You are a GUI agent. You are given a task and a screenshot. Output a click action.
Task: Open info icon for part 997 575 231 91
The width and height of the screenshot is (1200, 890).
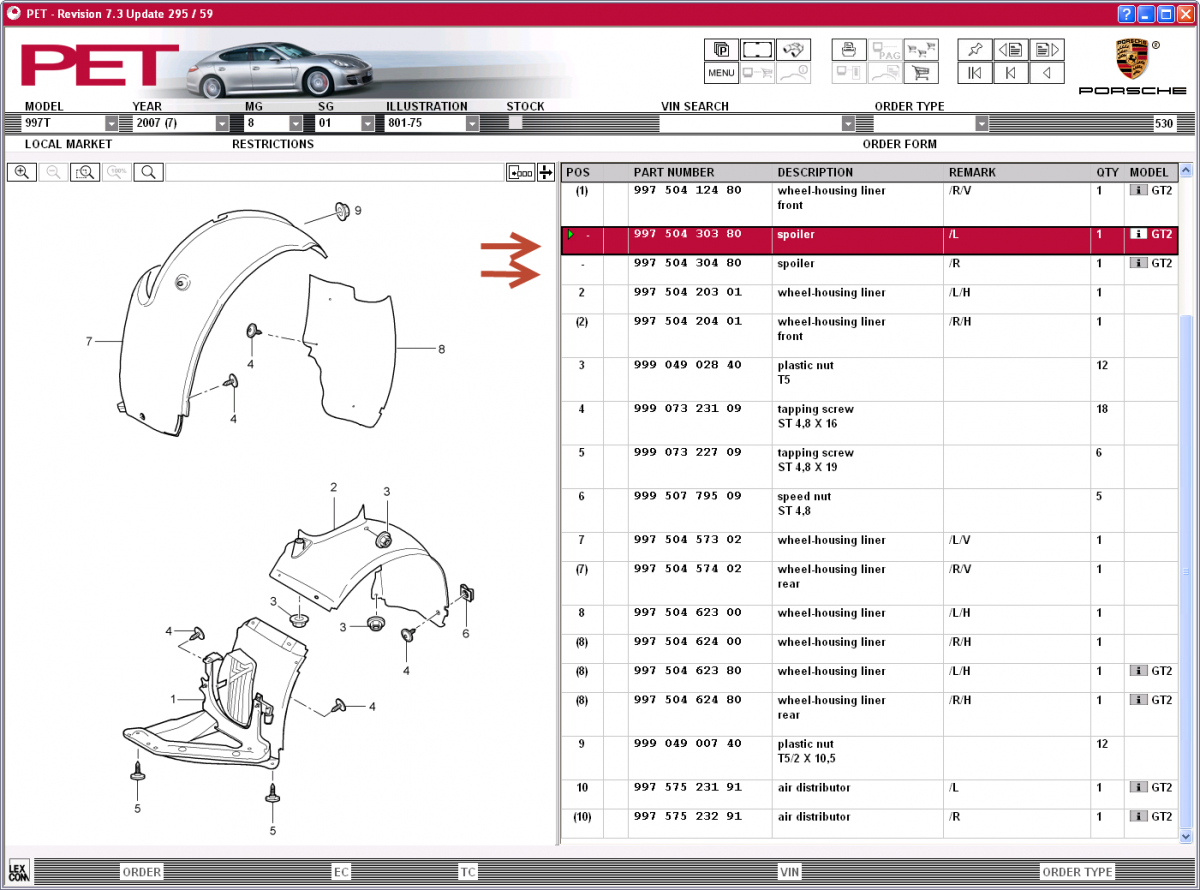1138,787
